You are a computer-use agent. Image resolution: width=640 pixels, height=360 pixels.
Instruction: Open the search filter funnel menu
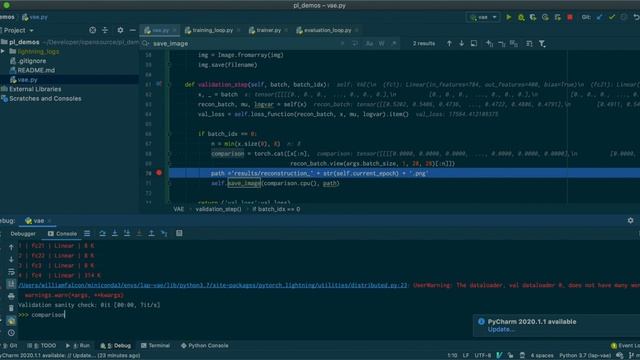click(542, 43)
